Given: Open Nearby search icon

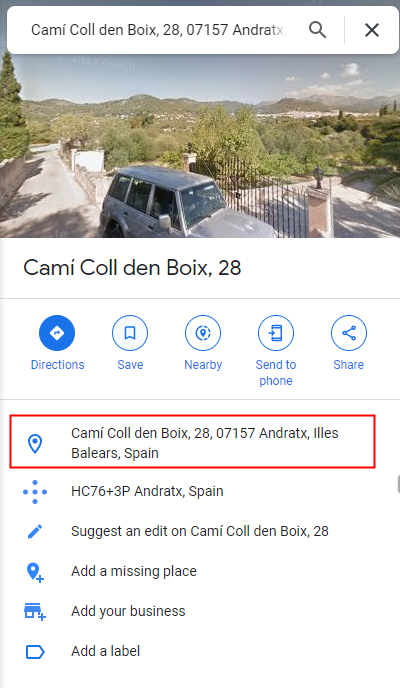Looking at the screenshot, I should coord(203,333).
